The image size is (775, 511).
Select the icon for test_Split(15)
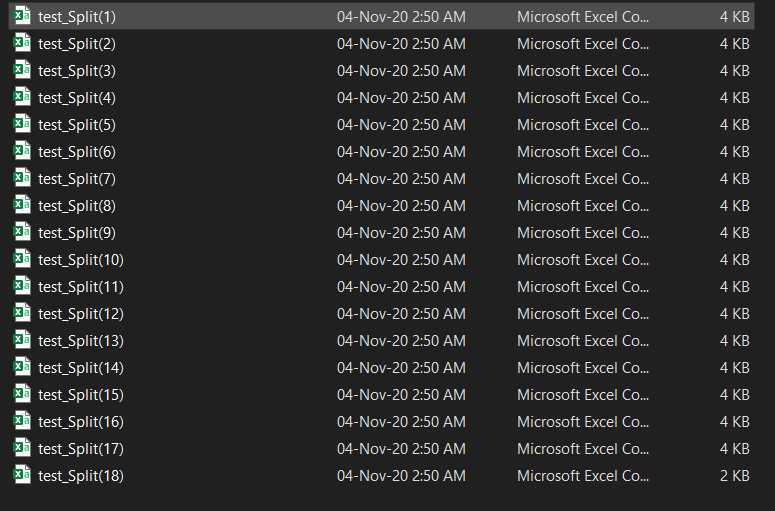click(x=22, y=393)
